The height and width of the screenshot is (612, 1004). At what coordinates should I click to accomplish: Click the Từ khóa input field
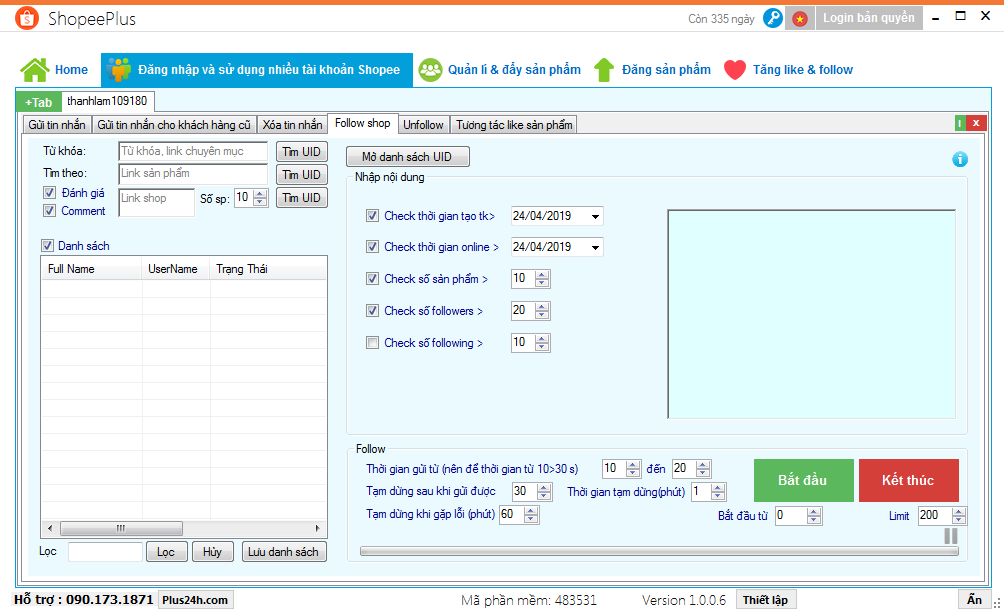pyautogui.click(x=193, y=151)
